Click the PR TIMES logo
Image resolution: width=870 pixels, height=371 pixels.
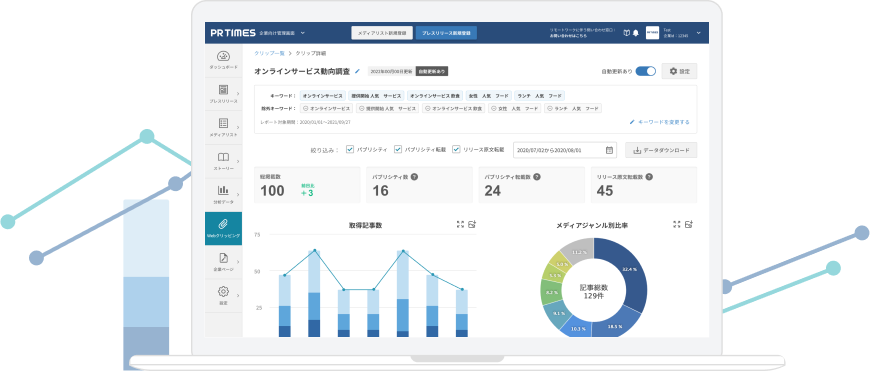click(x=232, y=33)
